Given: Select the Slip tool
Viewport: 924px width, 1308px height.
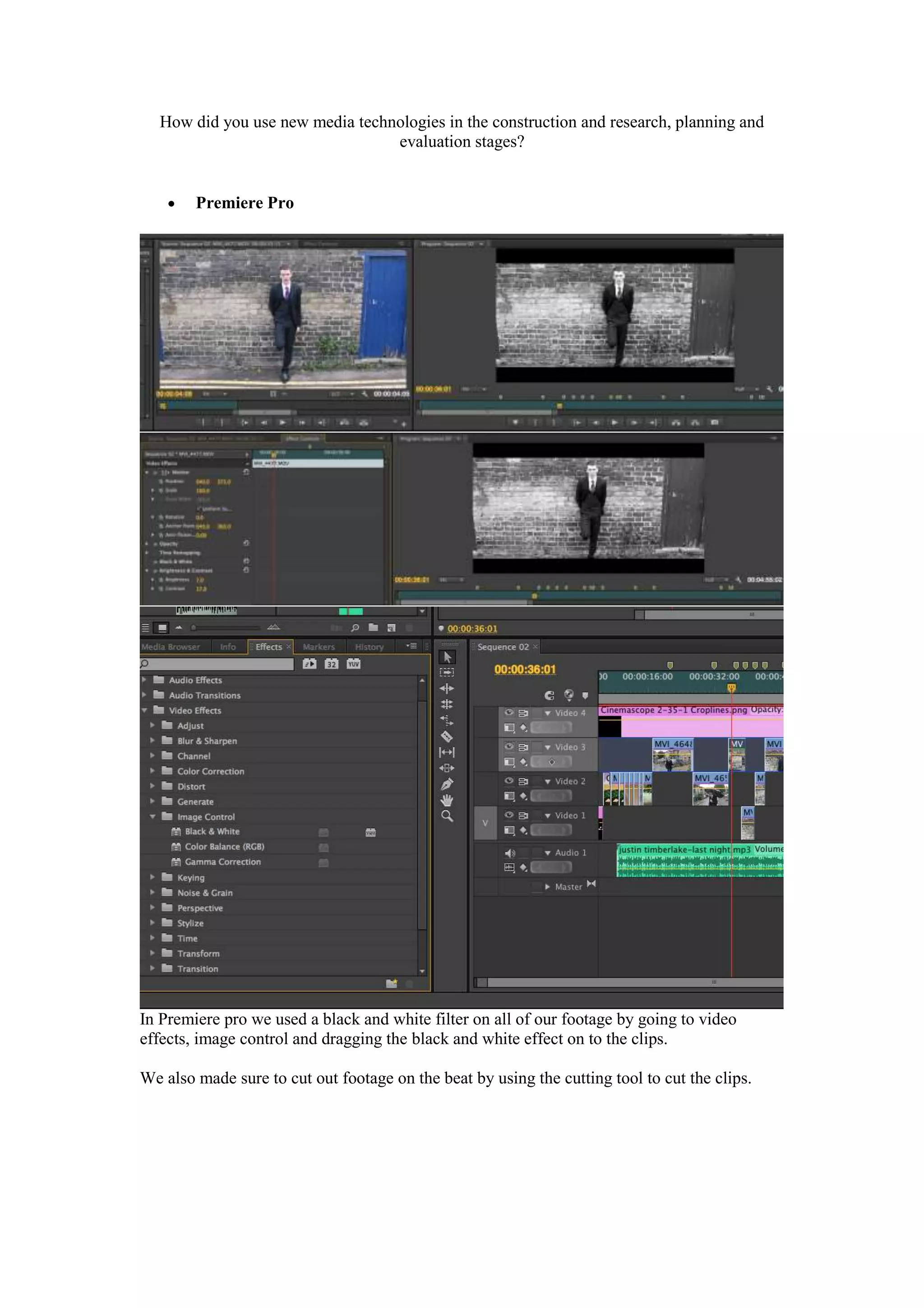Looking at the screenshot, I should pyautogui.click(x=447, y=752).
